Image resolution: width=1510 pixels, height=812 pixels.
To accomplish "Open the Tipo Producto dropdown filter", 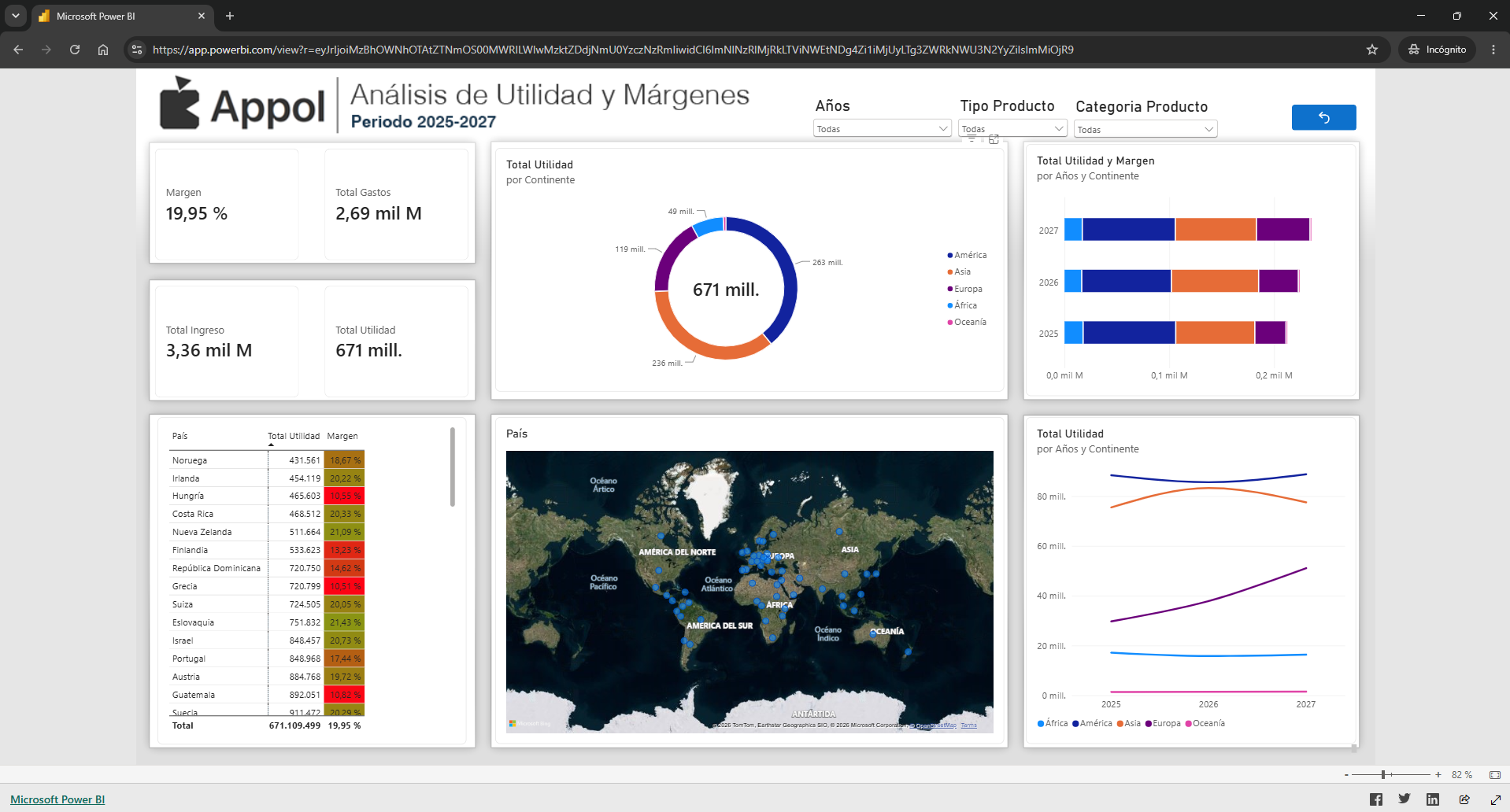I will [x=1012, y=128].
